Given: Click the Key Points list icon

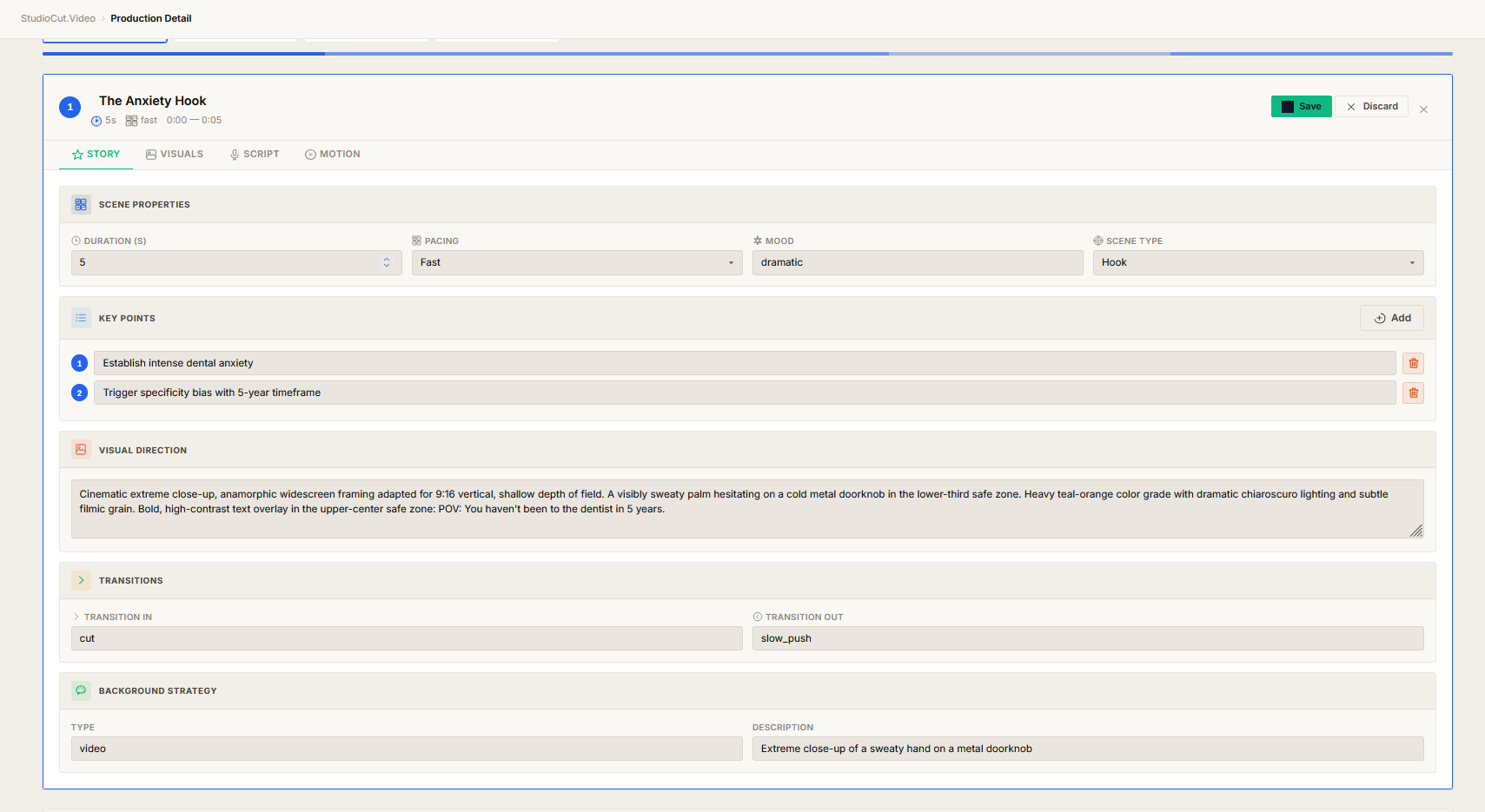Looking at the screenshot, I should tap(81, 319).
